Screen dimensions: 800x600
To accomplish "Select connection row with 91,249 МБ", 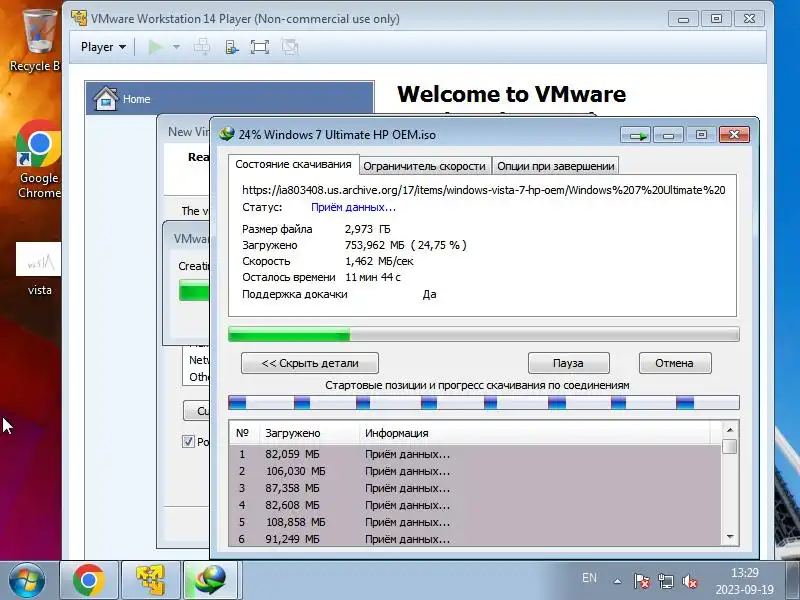I will point(475,539).
